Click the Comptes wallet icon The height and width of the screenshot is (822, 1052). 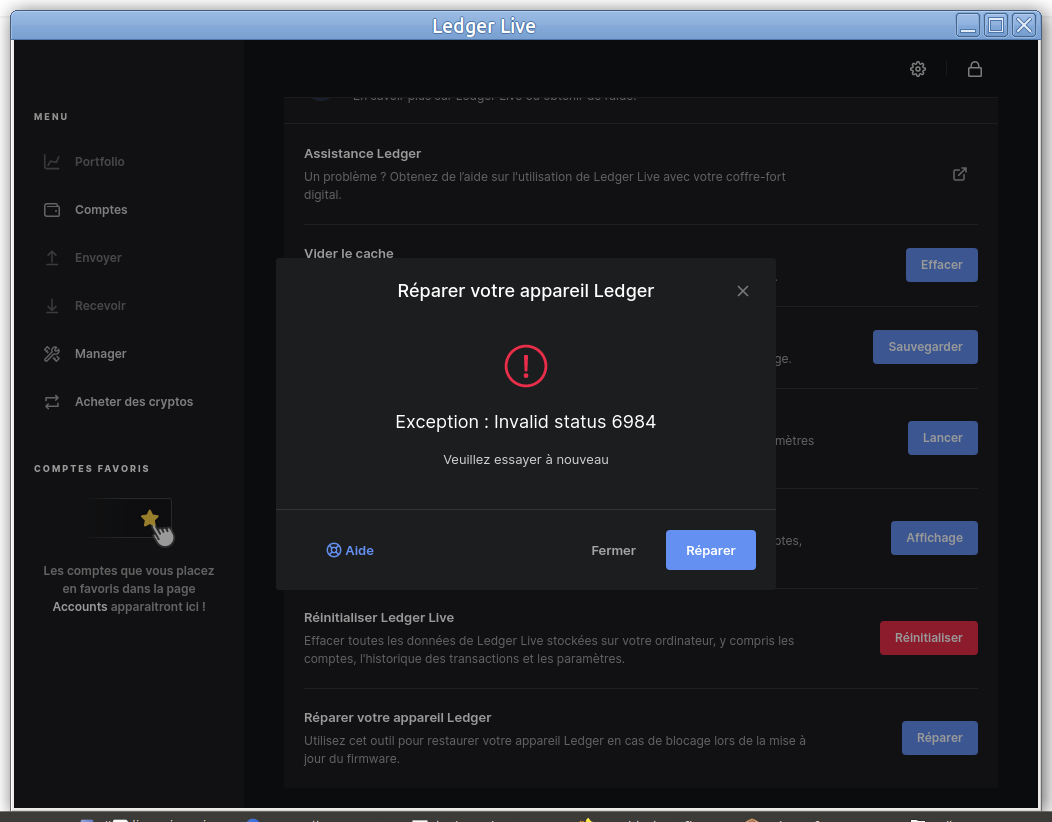tap(52, 210)
